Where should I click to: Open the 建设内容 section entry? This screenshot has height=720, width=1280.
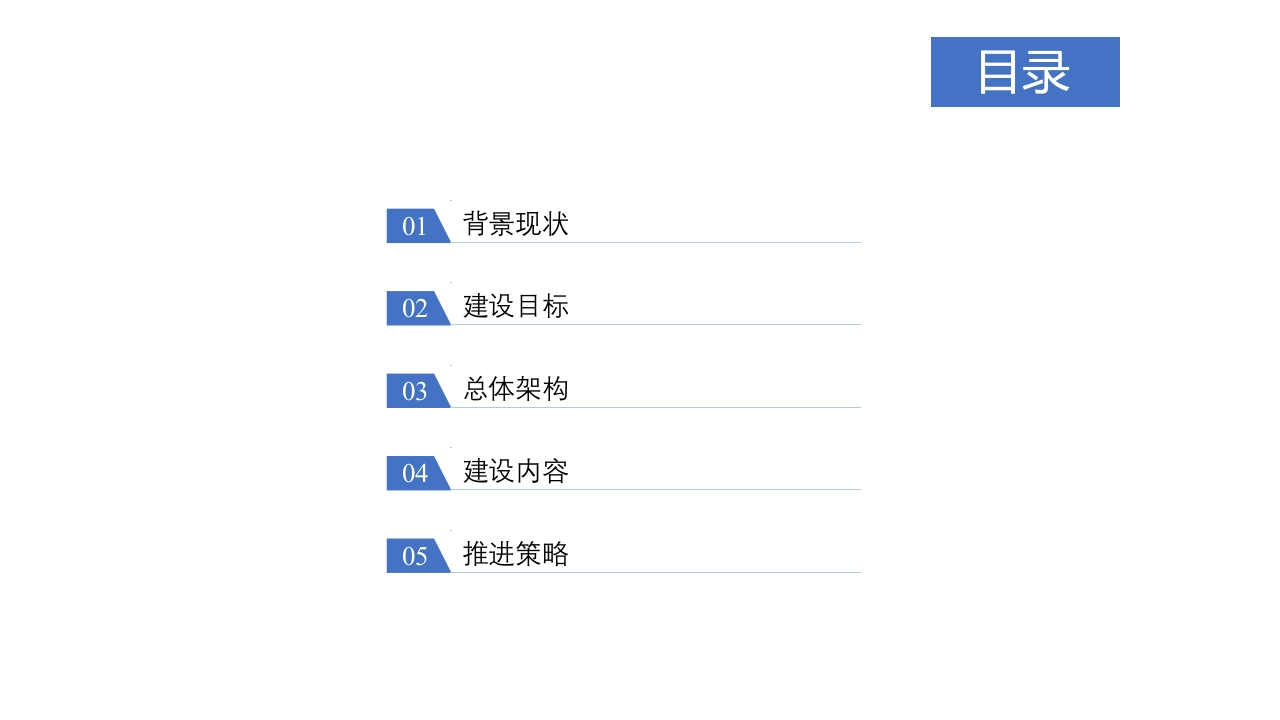click(x=516, y=471)
